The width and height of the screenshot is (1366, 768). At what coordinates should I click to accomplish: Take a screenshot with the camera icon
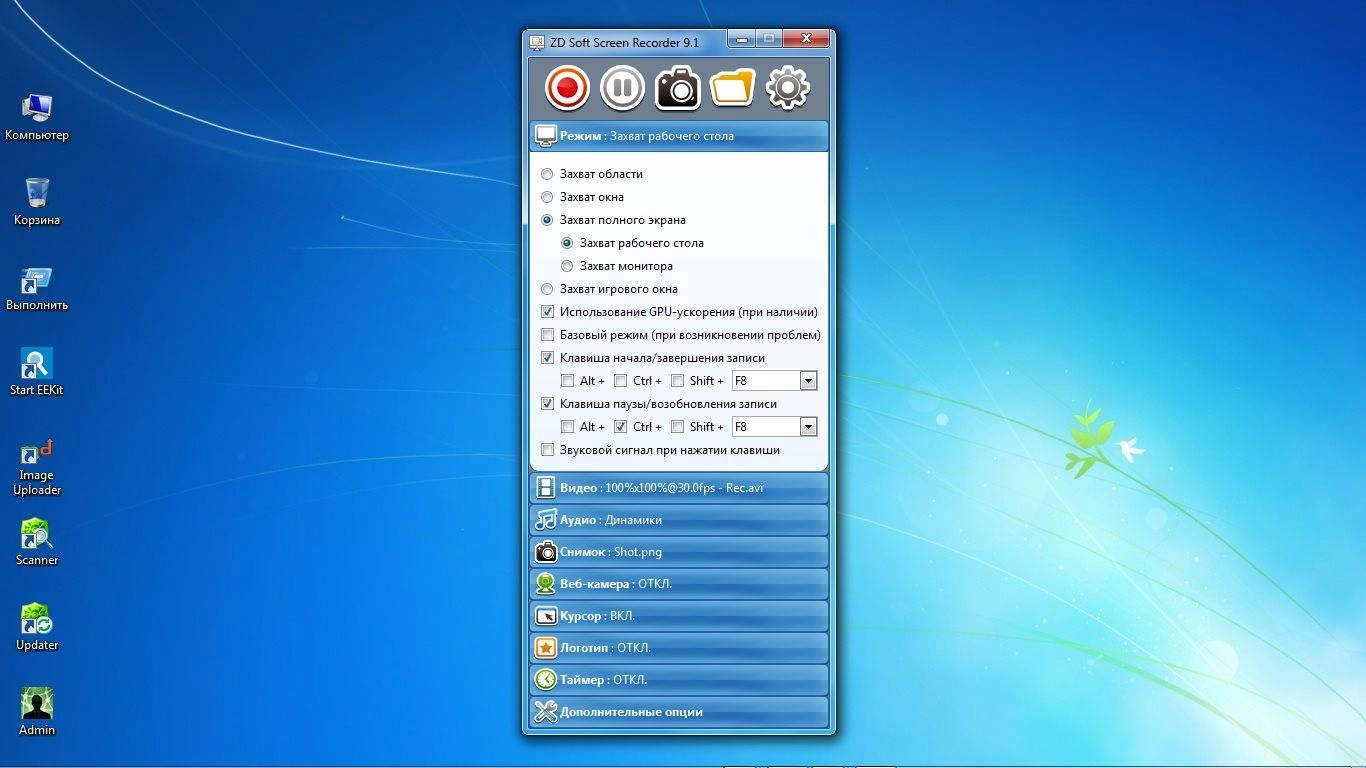tap(677, 88)
